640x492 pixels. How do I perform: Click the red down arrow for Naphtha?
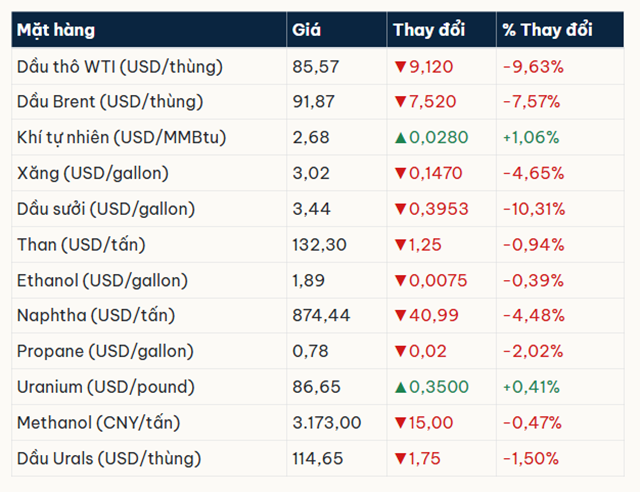(x=400, y=316)
